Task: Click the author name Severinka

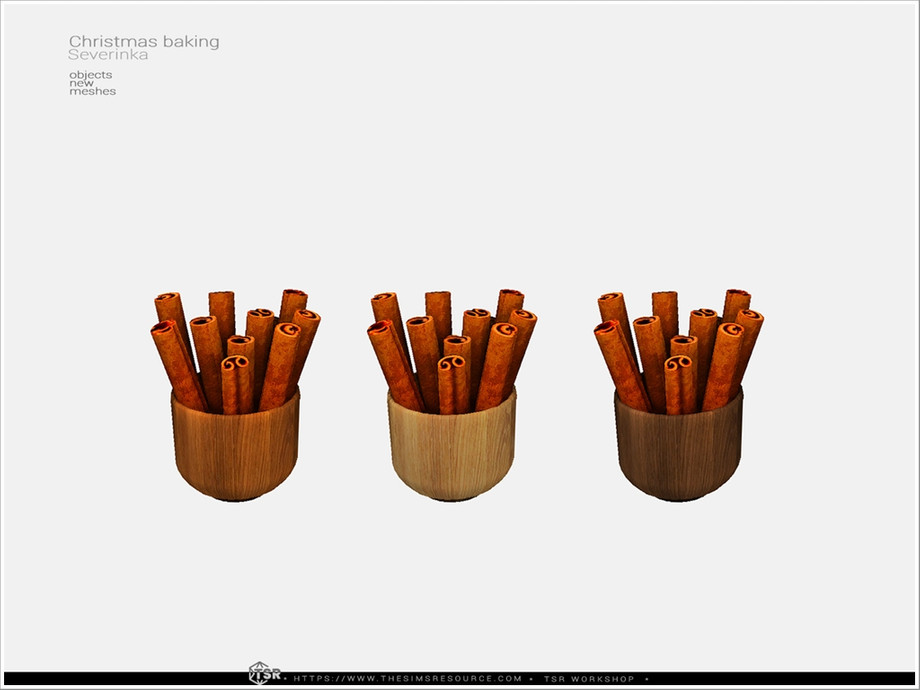Action: [109, 56]
